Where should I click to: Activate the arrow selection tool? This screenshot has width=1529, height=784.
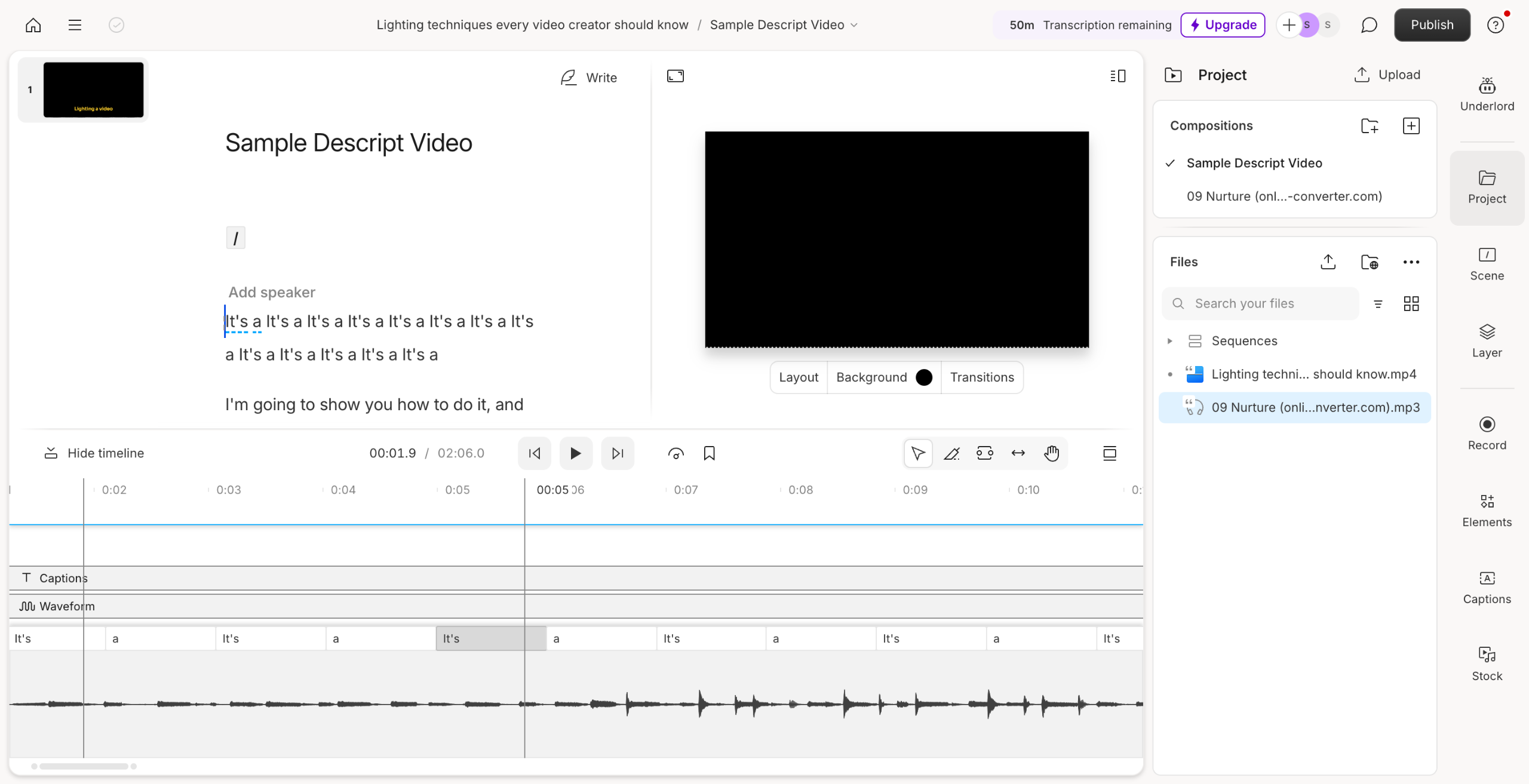tap(918, 454)
